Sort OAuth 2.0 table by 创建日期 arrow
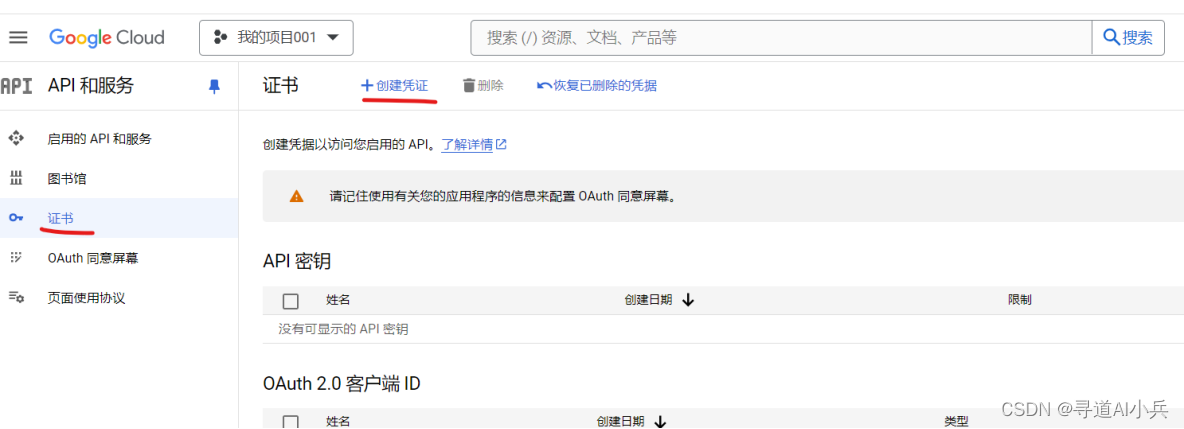 click(x=659, y=421)
